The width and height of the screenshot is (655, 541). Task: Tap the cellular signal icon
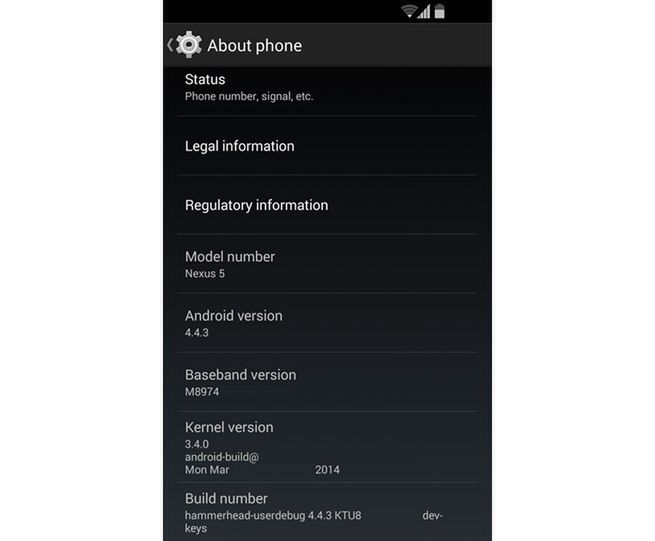point(424,12)
